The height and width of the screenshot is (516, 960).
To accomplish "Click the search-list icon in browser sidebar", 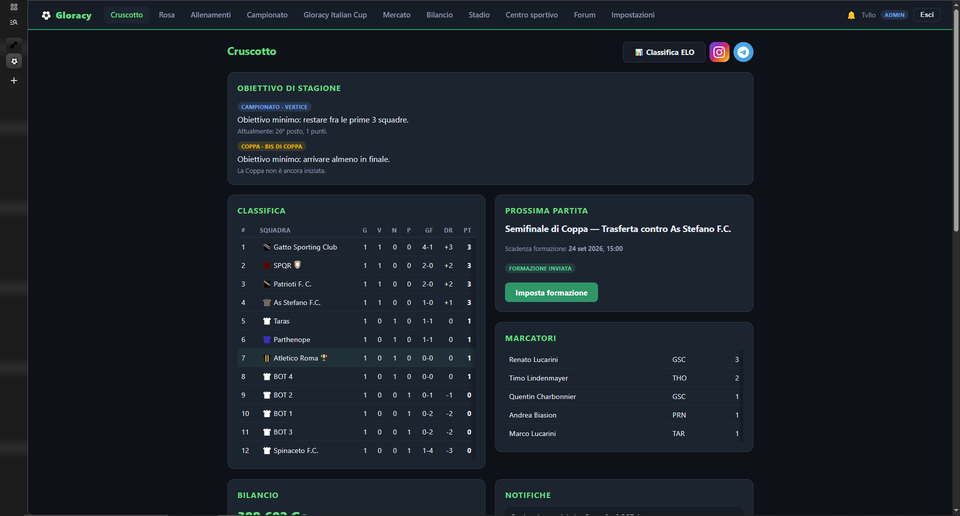I will tap(13, 23).
